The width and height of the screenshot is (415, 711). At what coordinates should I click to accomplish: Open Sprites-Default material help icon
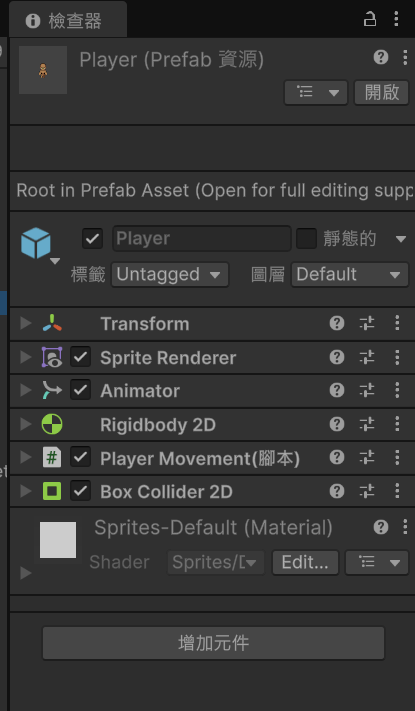click(381, 527)
